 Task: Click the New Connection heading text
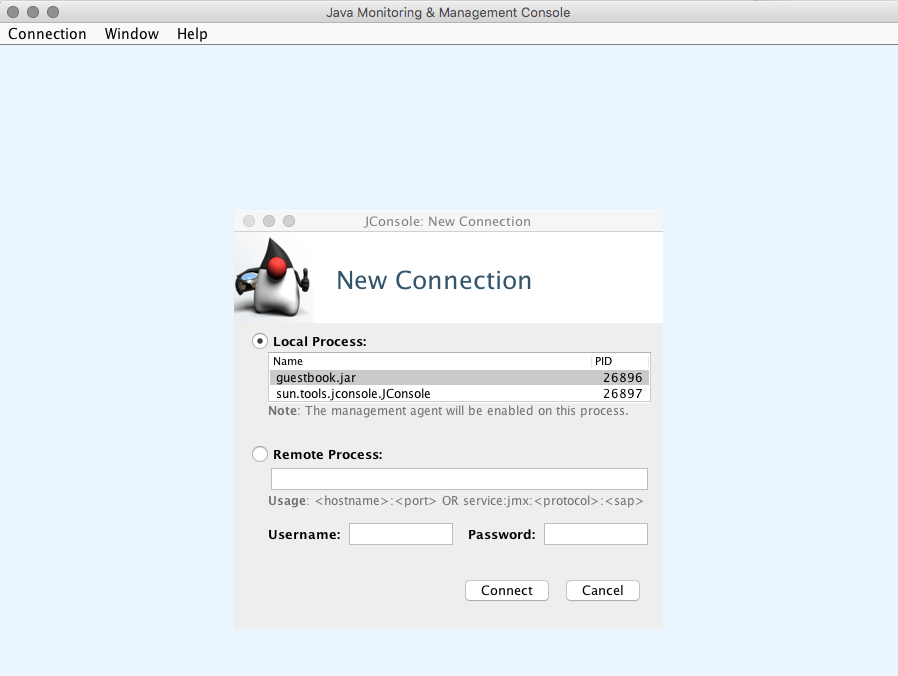433,280
